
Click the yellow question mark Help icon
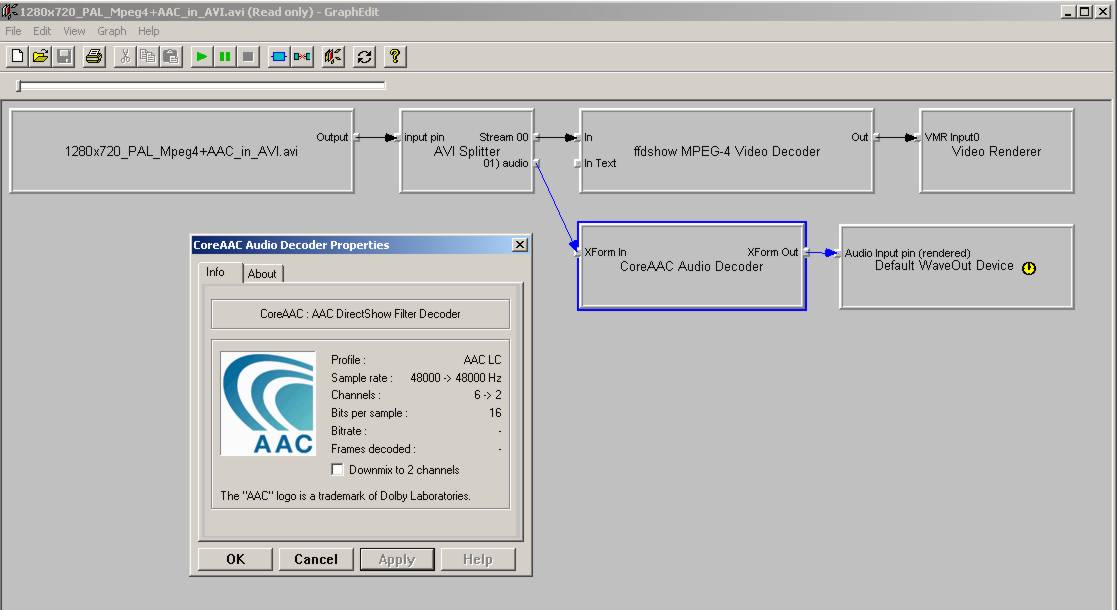pos(394,57)
